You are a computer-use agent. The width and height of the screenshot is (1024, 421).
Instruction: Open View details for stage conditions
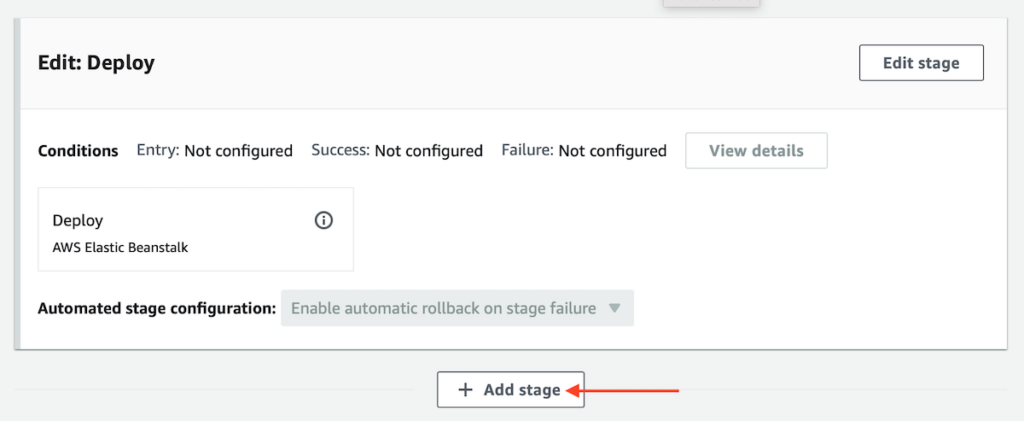756,151
